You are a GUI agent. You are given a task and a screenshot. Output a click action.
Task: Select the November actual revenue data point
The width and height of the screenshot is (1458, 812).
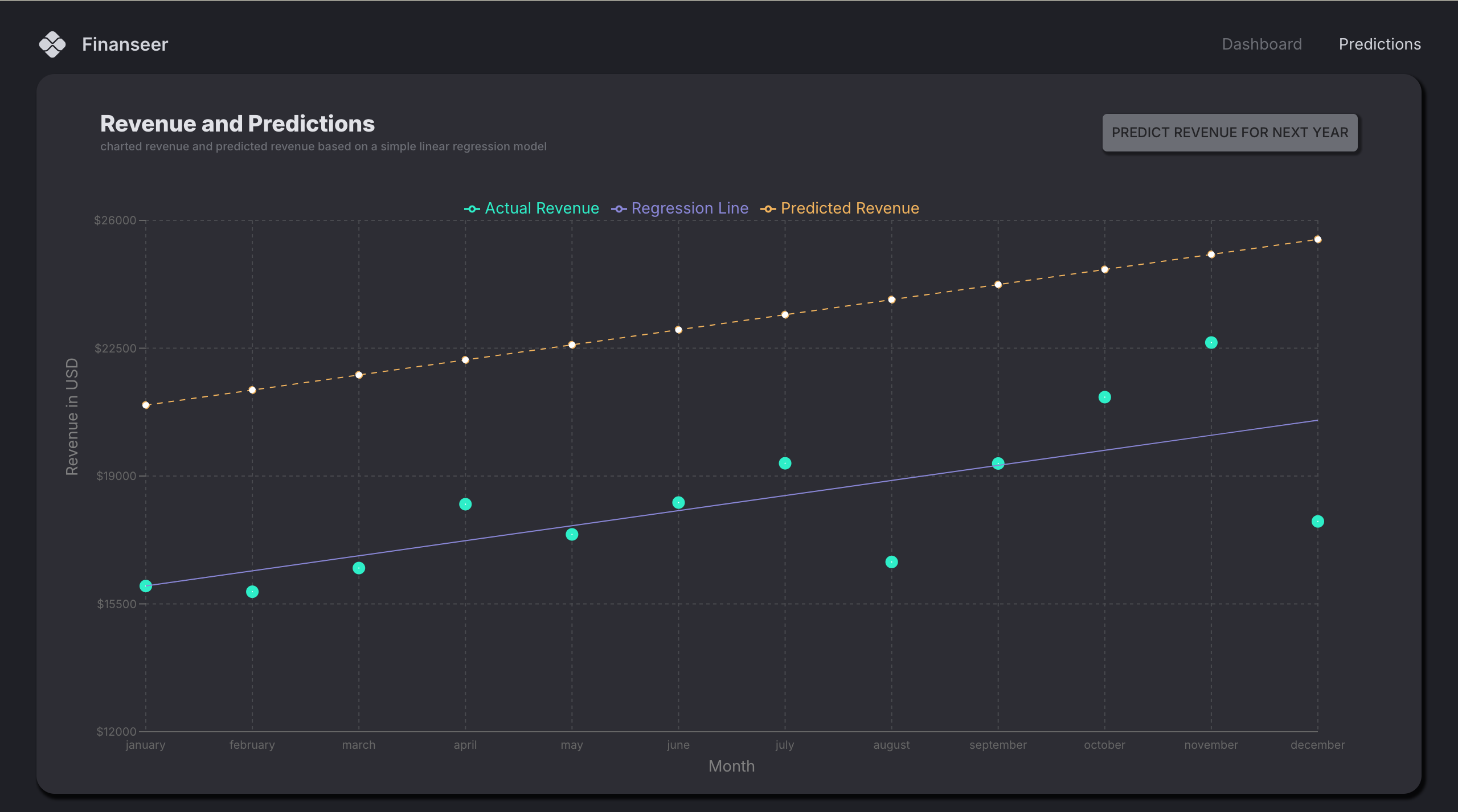(1211, 342)
